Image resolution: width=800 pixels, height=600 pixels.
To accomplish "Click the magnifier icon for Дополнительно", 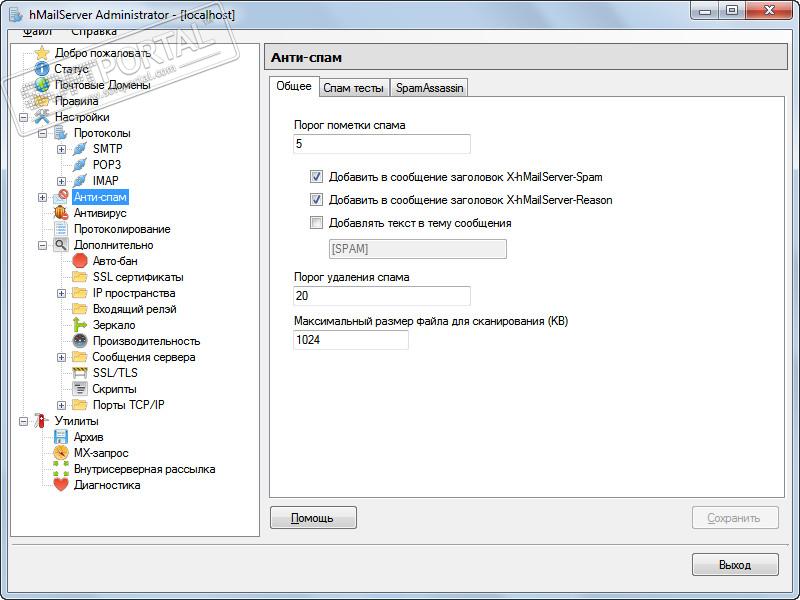I will coord(61,245).
